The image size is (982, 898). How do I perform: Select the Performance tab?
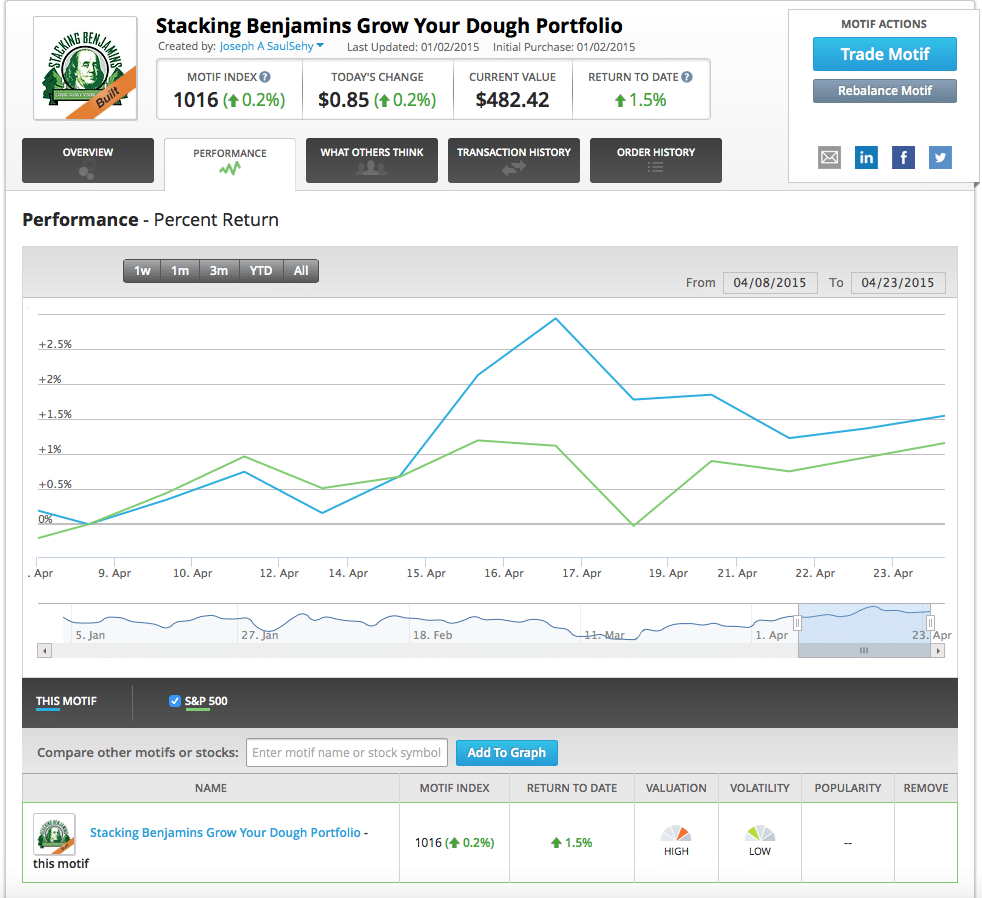tap(230, 162)
